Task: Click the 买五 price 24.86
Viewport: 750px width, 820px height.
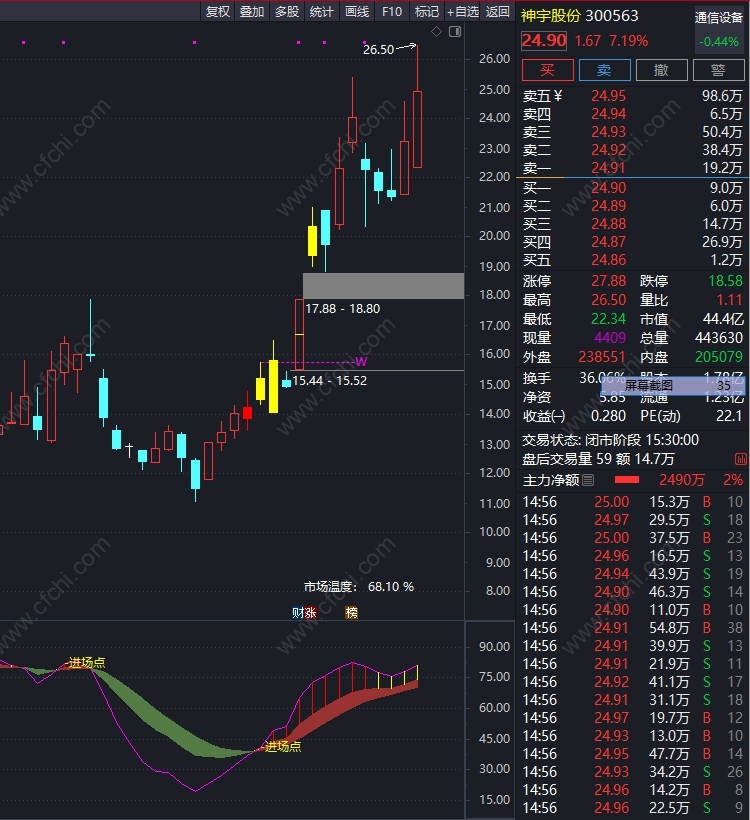Action: click(x=608, y=260)
